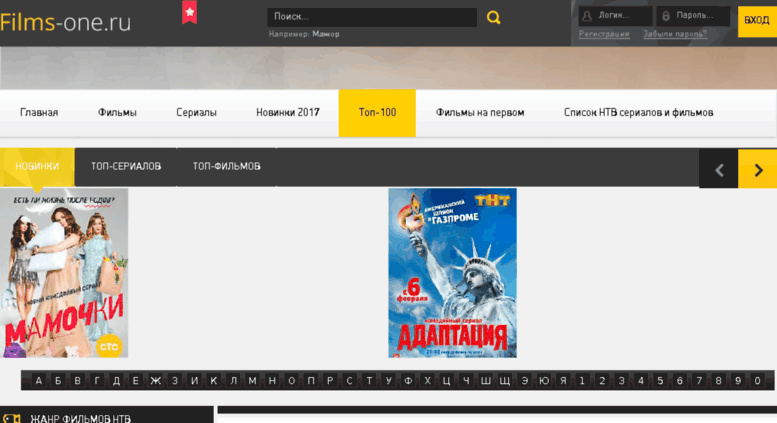Image resolution: width=777 pixels, height=423 pixels.
Task: Select letter Ф in alphabet bar
Action: (408, 380)
